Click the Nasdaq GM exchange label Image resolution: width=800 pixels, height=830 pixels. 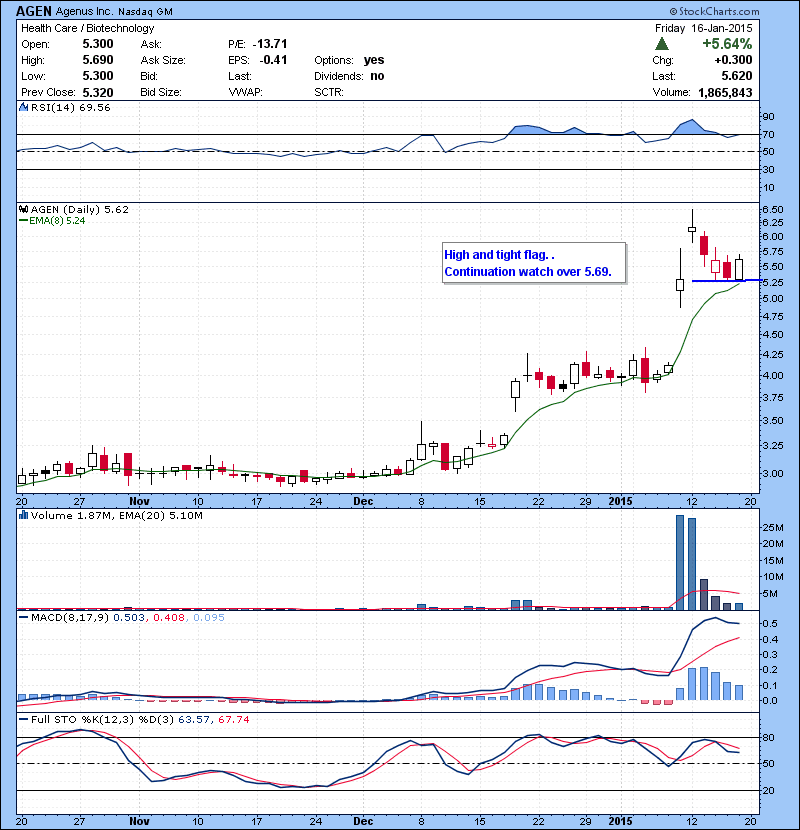tap(145, 12)
